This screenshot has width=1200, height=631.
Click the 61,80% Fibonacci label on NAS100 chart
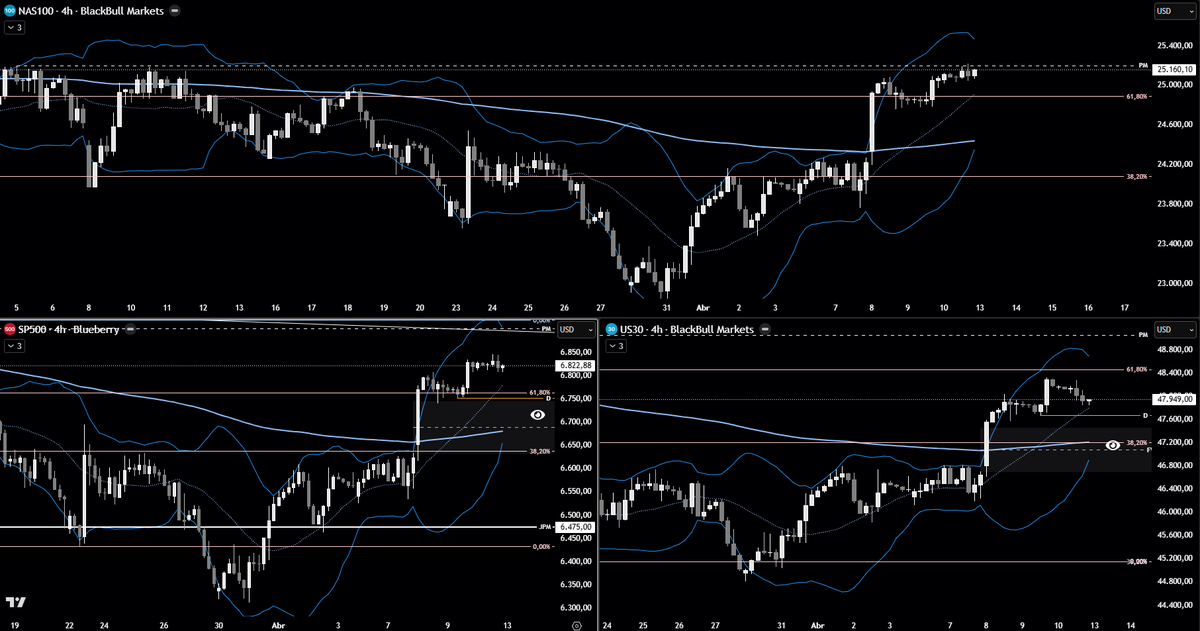point(1136,97)
